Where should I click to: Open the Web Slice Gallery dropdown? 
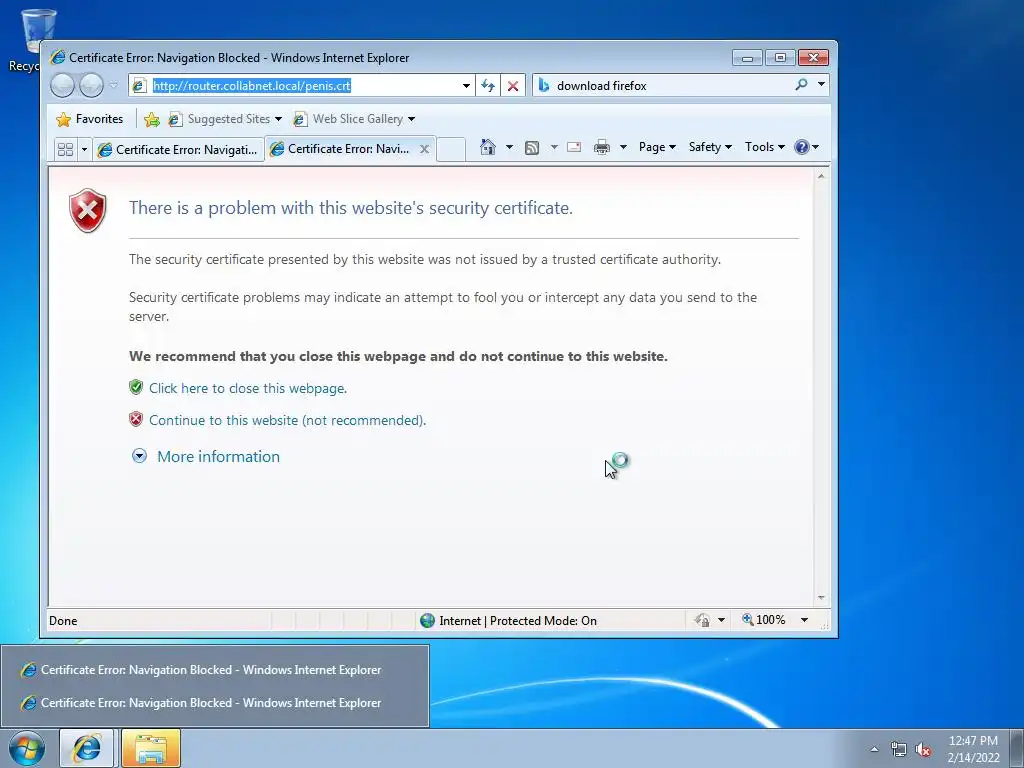pyautogui.click(x=411, y=119)
